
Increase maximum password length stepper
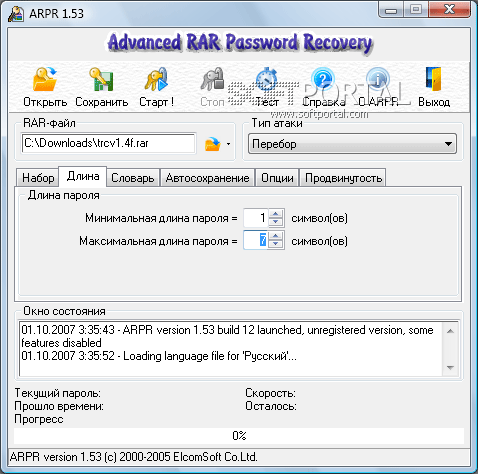[x=276, y=236]
